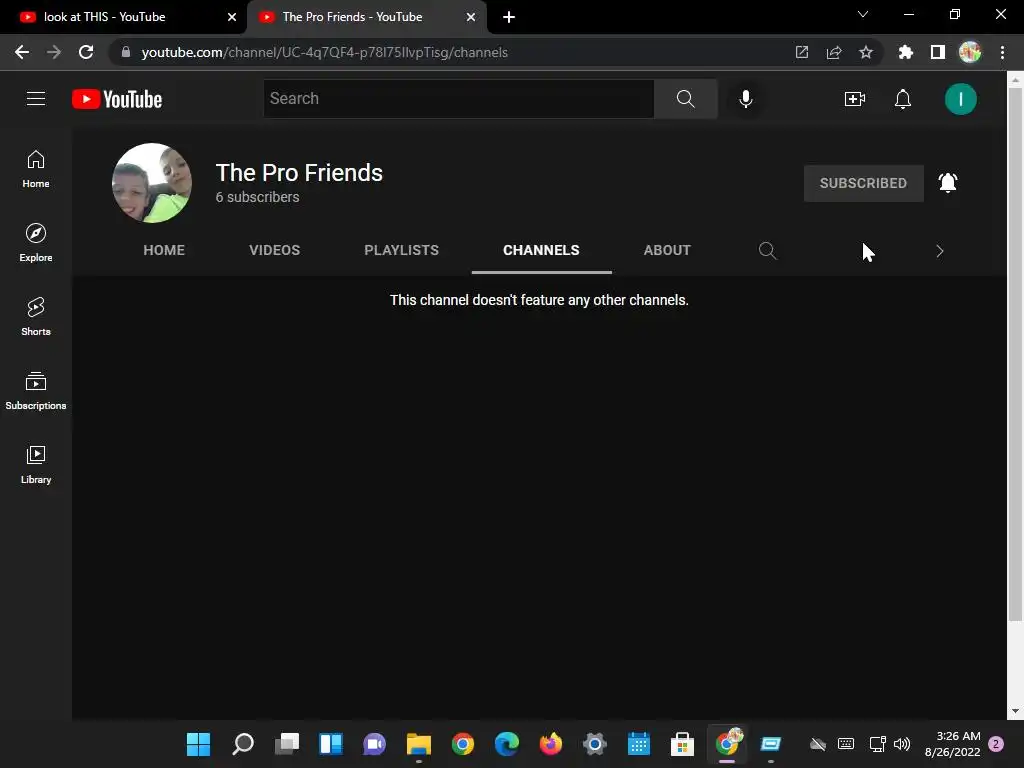Open a new browser tab with plus
Screen dimensions: 1024x768
(509, 17)
